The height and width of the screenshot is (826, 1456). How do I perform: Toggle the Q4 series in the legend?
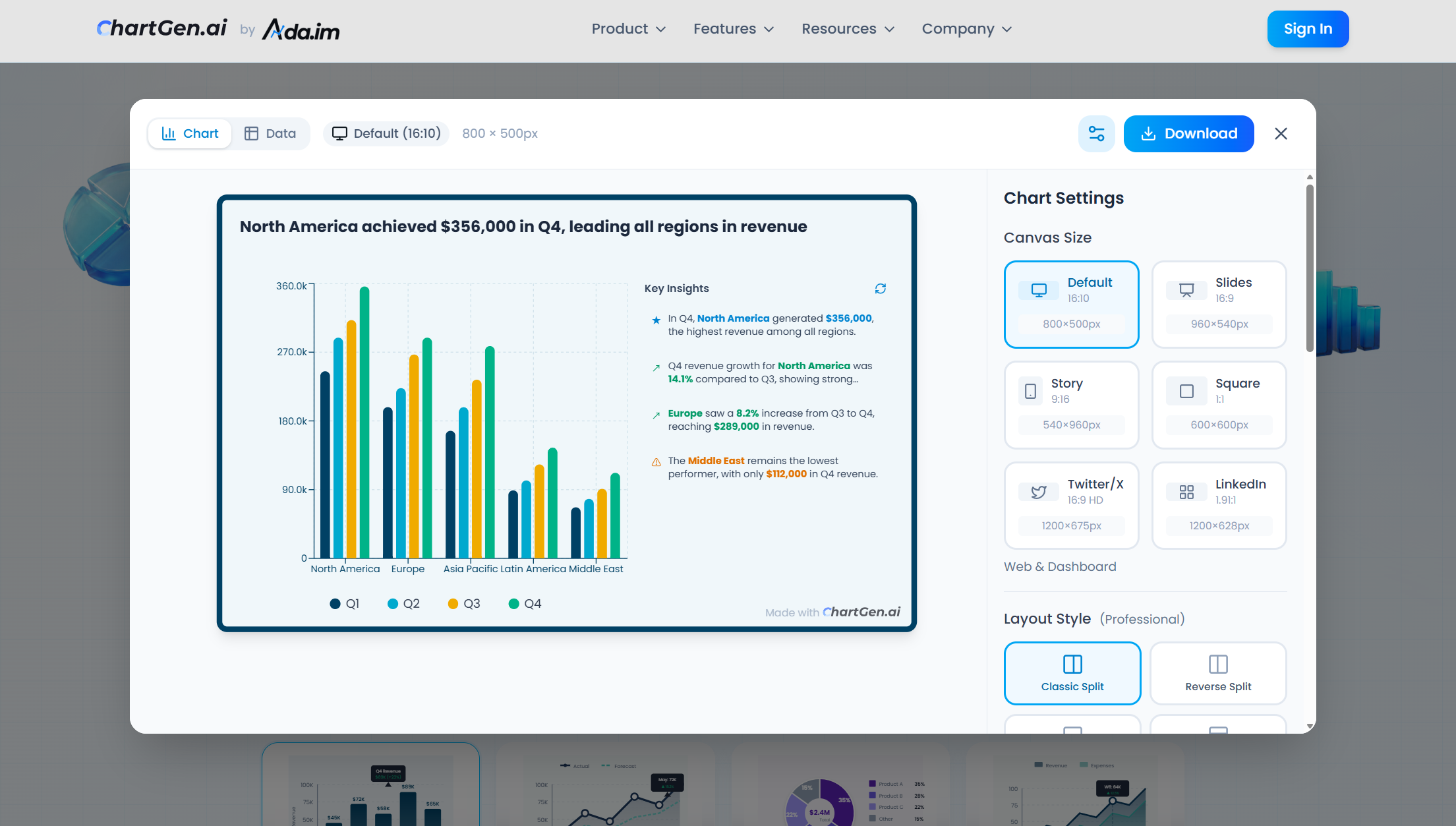[525, 603]
